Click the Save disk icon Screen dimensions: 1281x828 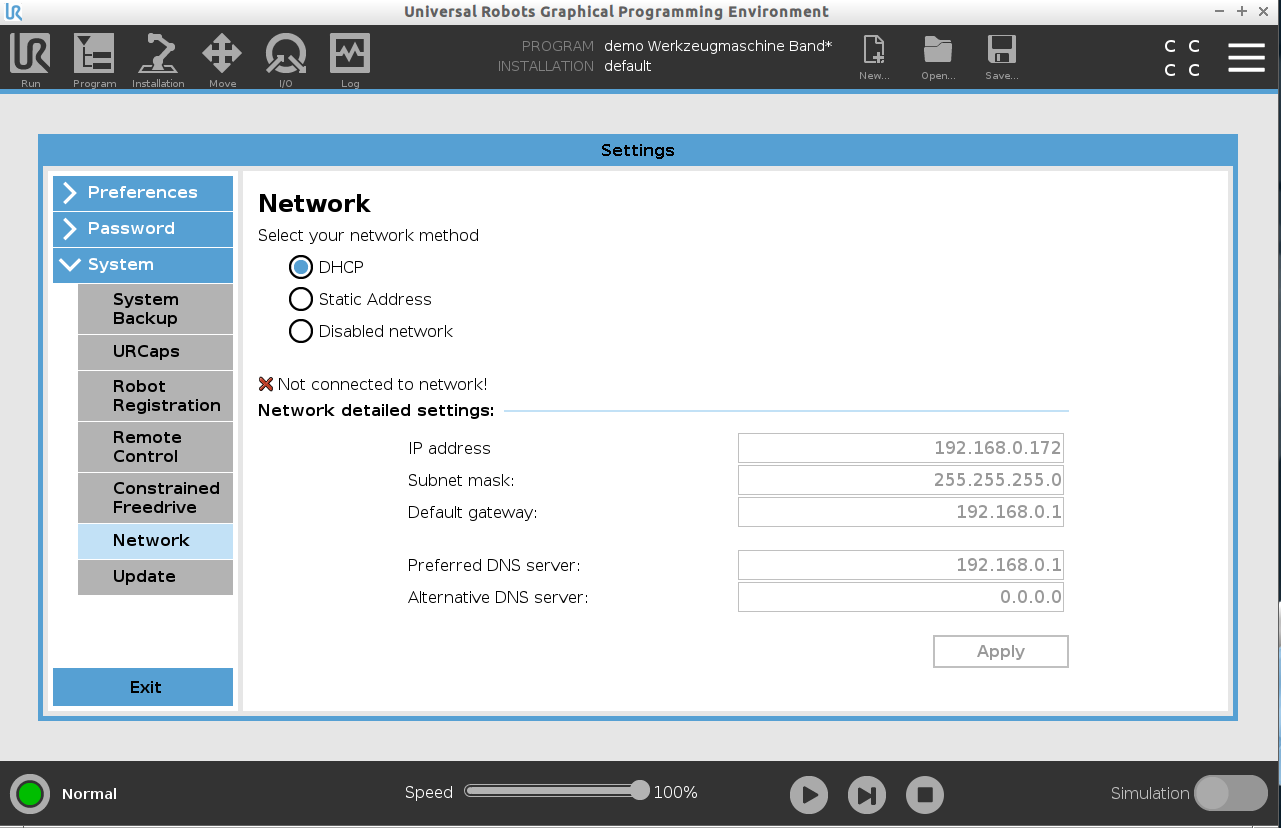1001,52
